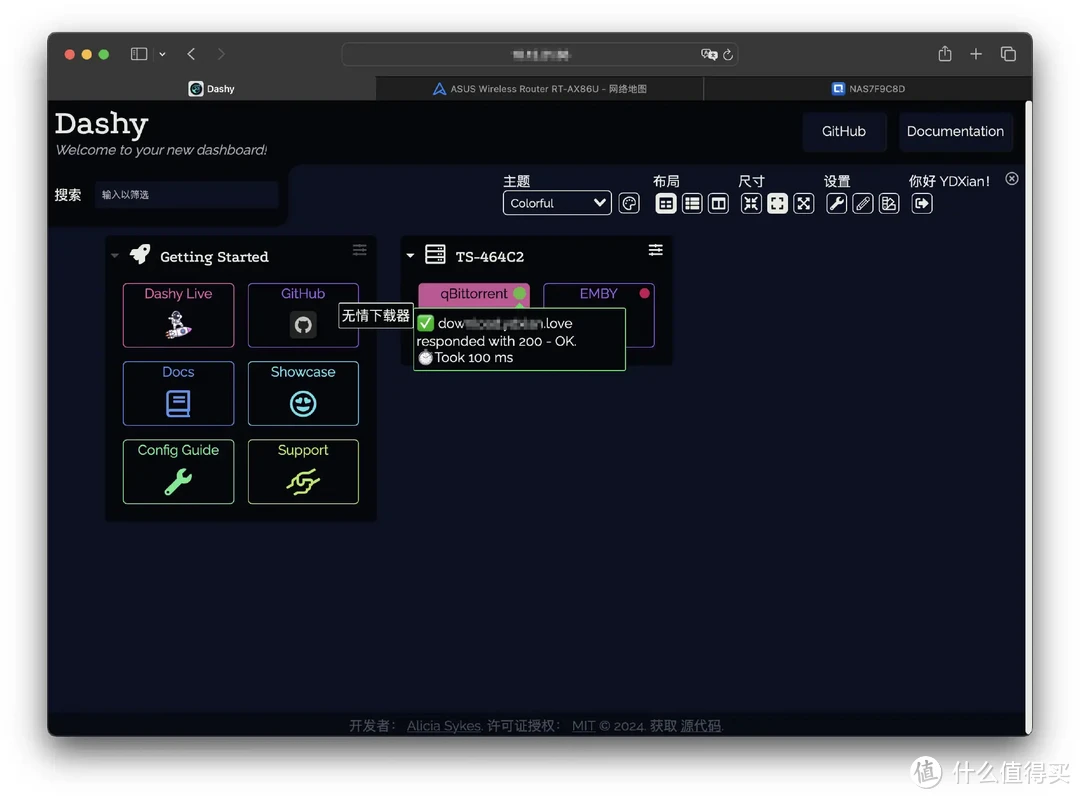The height and width of the screenshot is (799, 1080).
Task: Focus the 搜索 filter input field
Action: (186, 195)
